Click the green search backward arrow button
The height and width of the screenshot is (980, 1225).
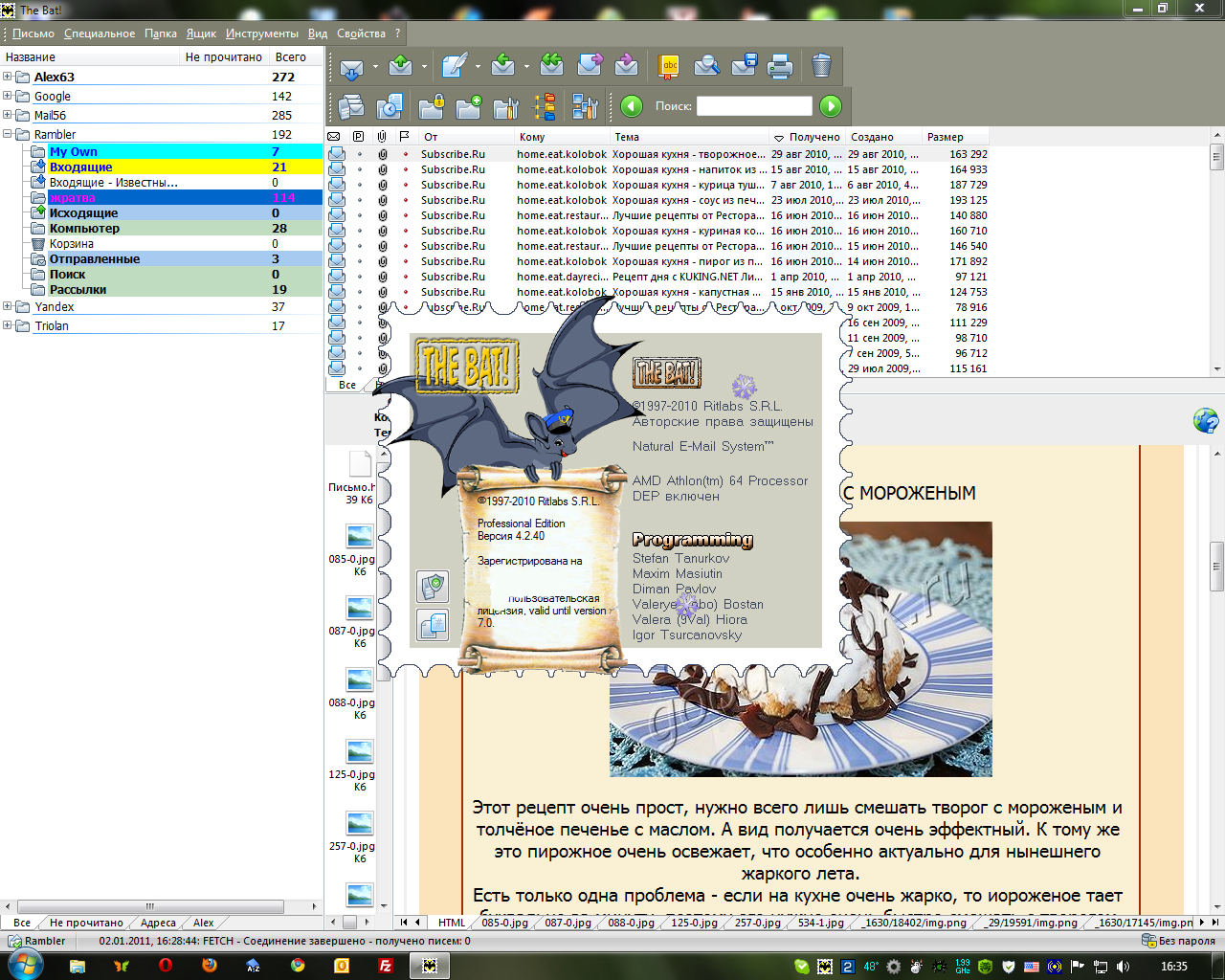[x=632, y=106]
